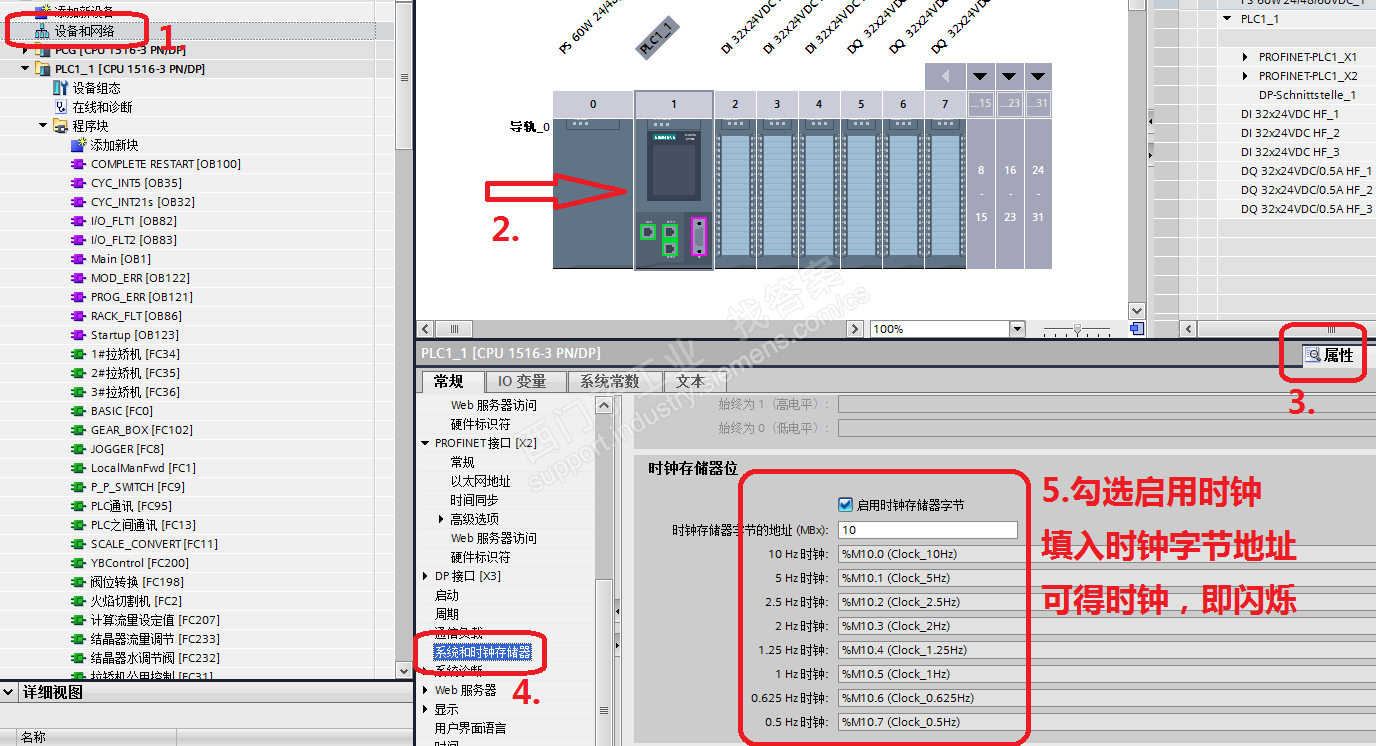Viewport: 1376px width, 746px height.
Task: Open the zoom level 100% dropdown
Action: (1017, 329)
